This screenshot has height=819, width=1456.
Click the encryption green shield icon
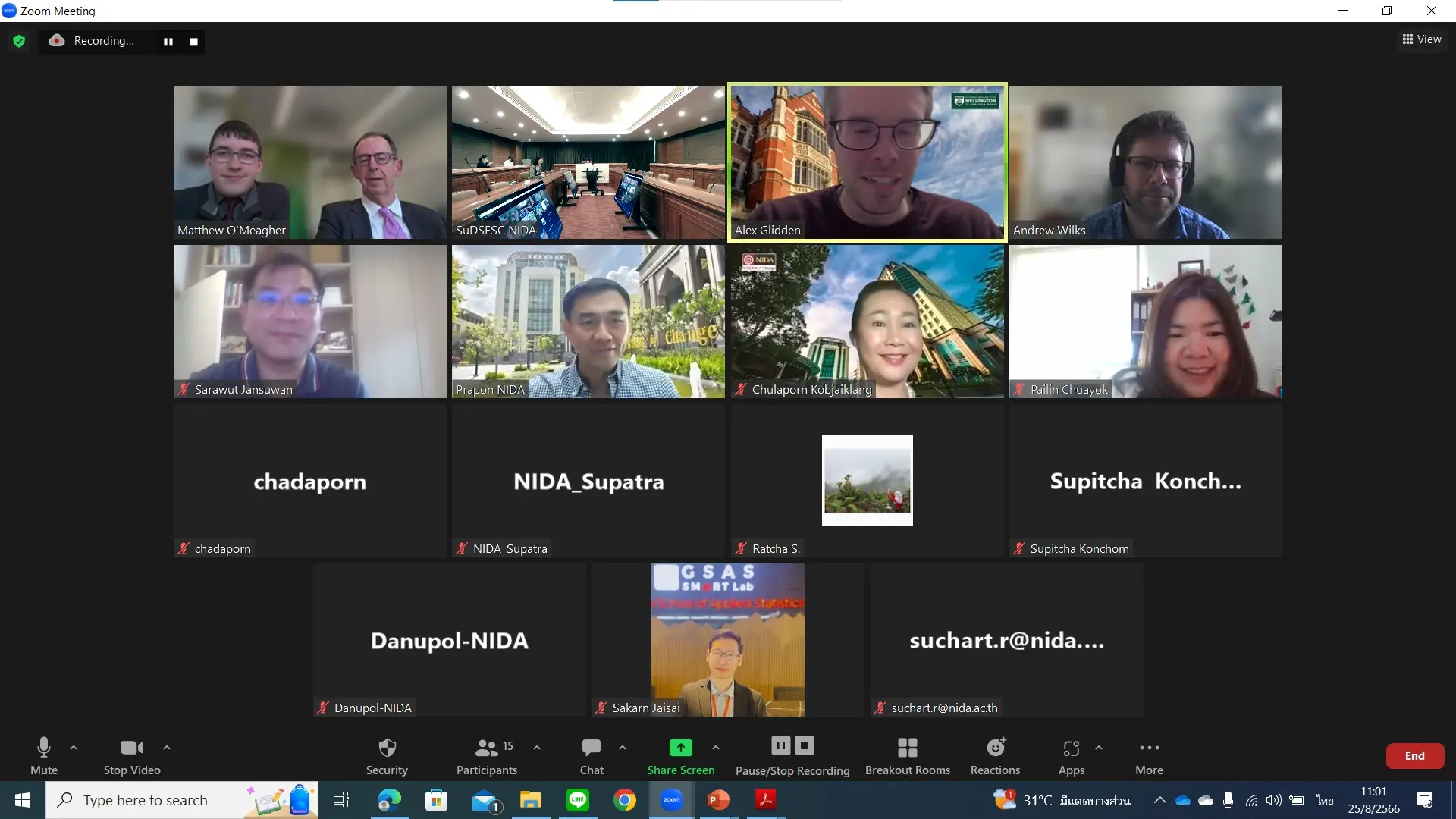coord(19,41)
